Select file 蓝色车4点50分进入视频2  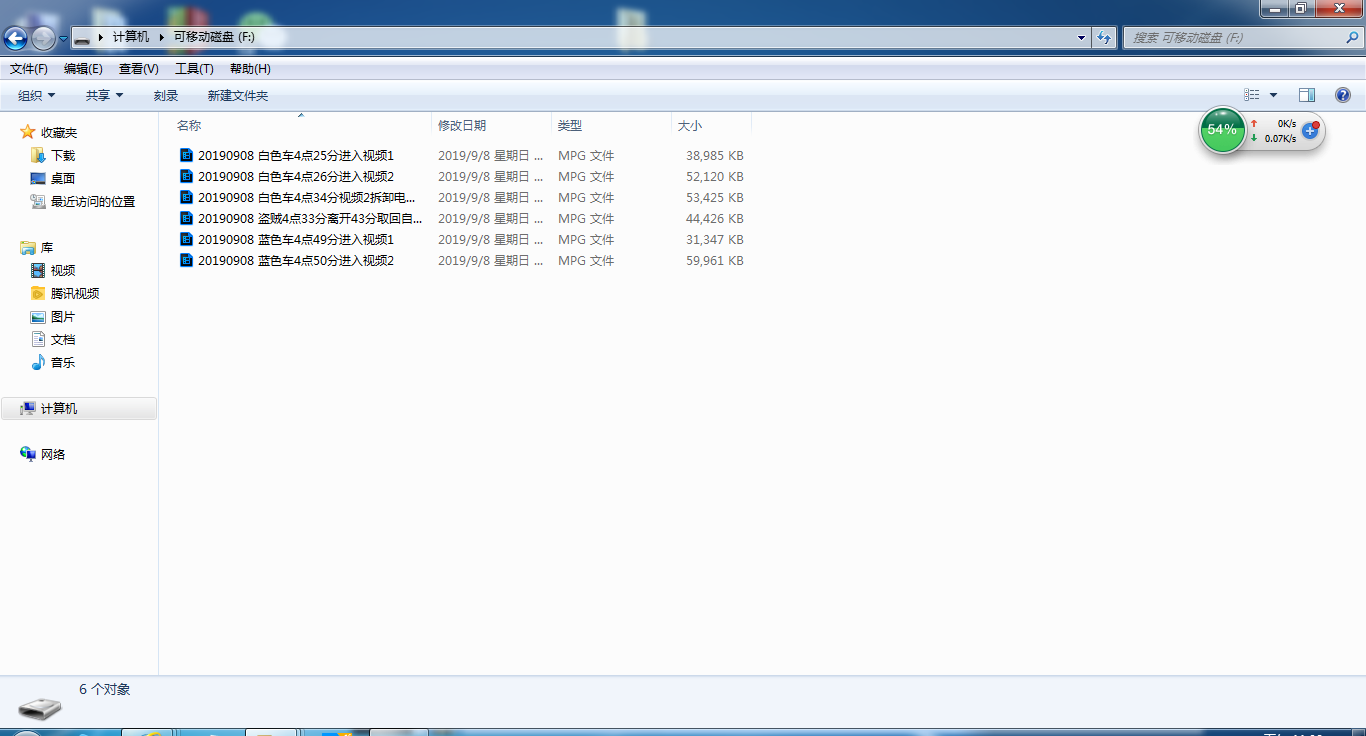click(295, 261)
